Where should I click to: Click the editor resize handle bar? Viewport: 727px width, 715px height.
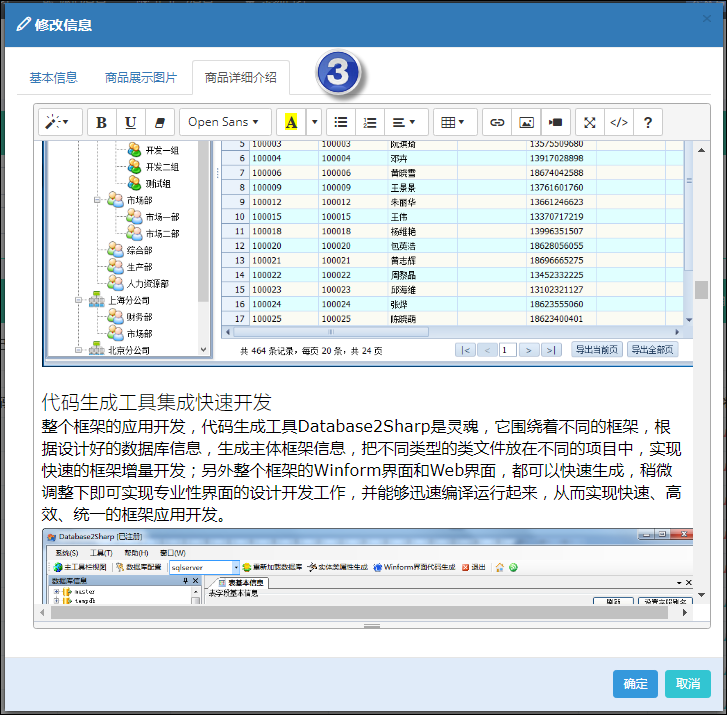372,626
